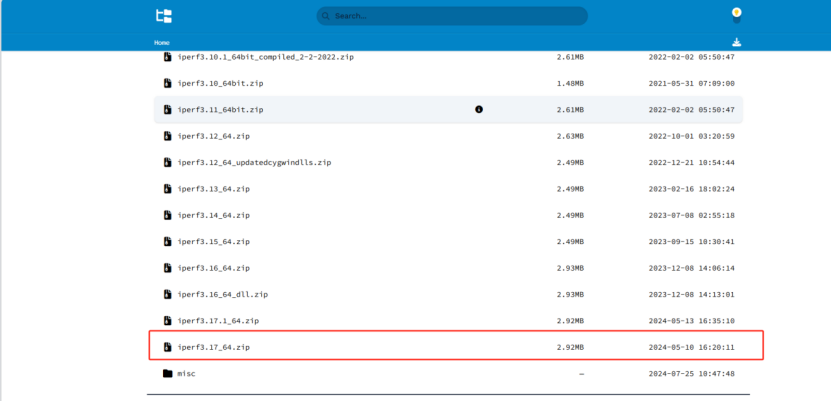Open iperf3.10_64bit.zip file link
The image size is (831, 401).
click(x=220, y=83)
